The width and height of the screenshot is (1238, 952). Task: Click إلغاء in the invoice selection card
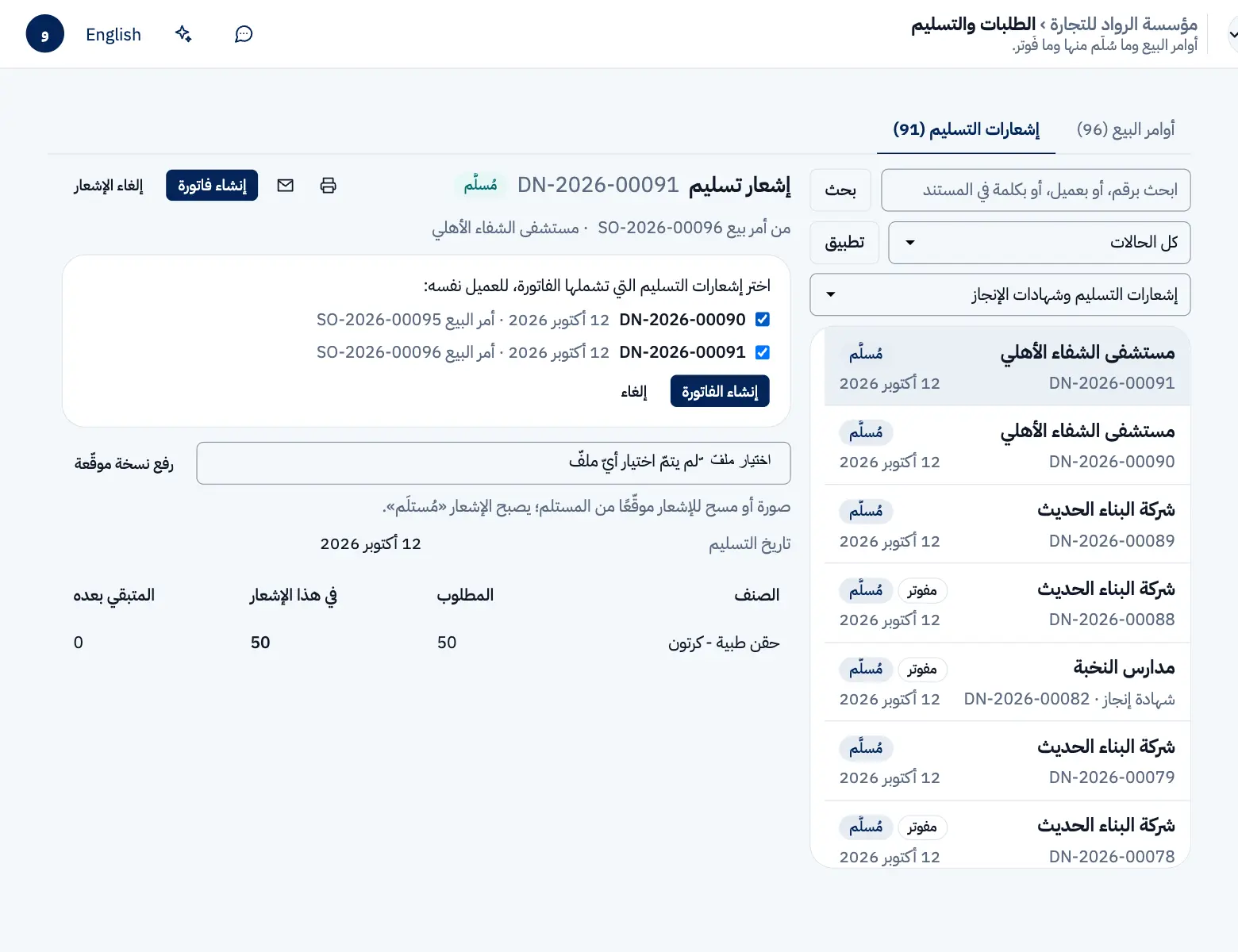634,391
